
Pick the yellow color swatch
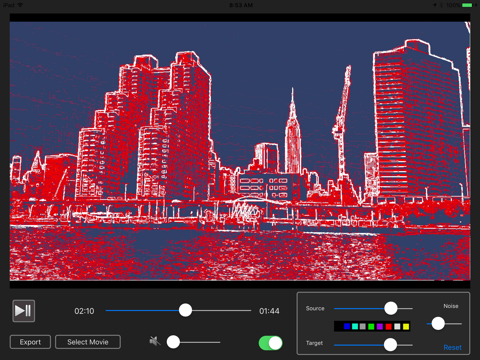pos(406,326)
